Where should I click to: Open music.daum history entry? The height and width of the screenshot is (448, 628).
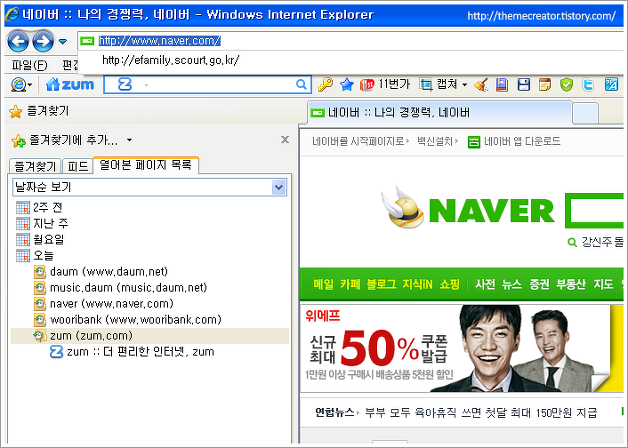point(121,288)
